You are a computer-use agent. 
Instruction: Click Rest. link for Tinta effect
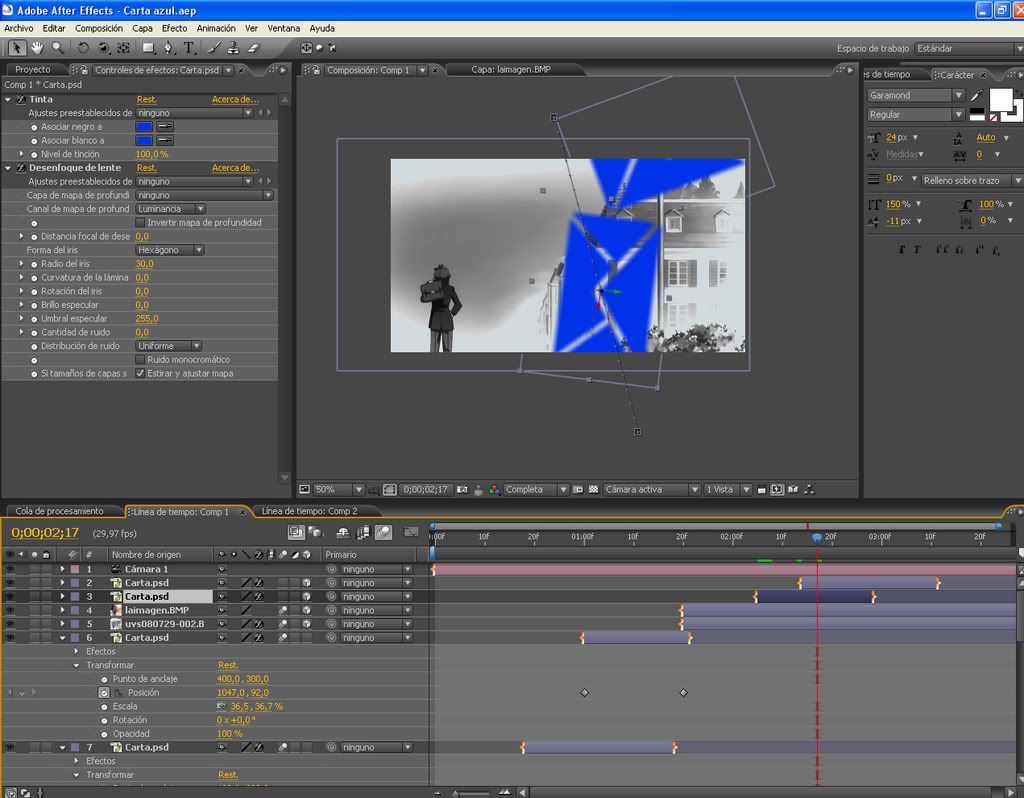pos(147,100)
